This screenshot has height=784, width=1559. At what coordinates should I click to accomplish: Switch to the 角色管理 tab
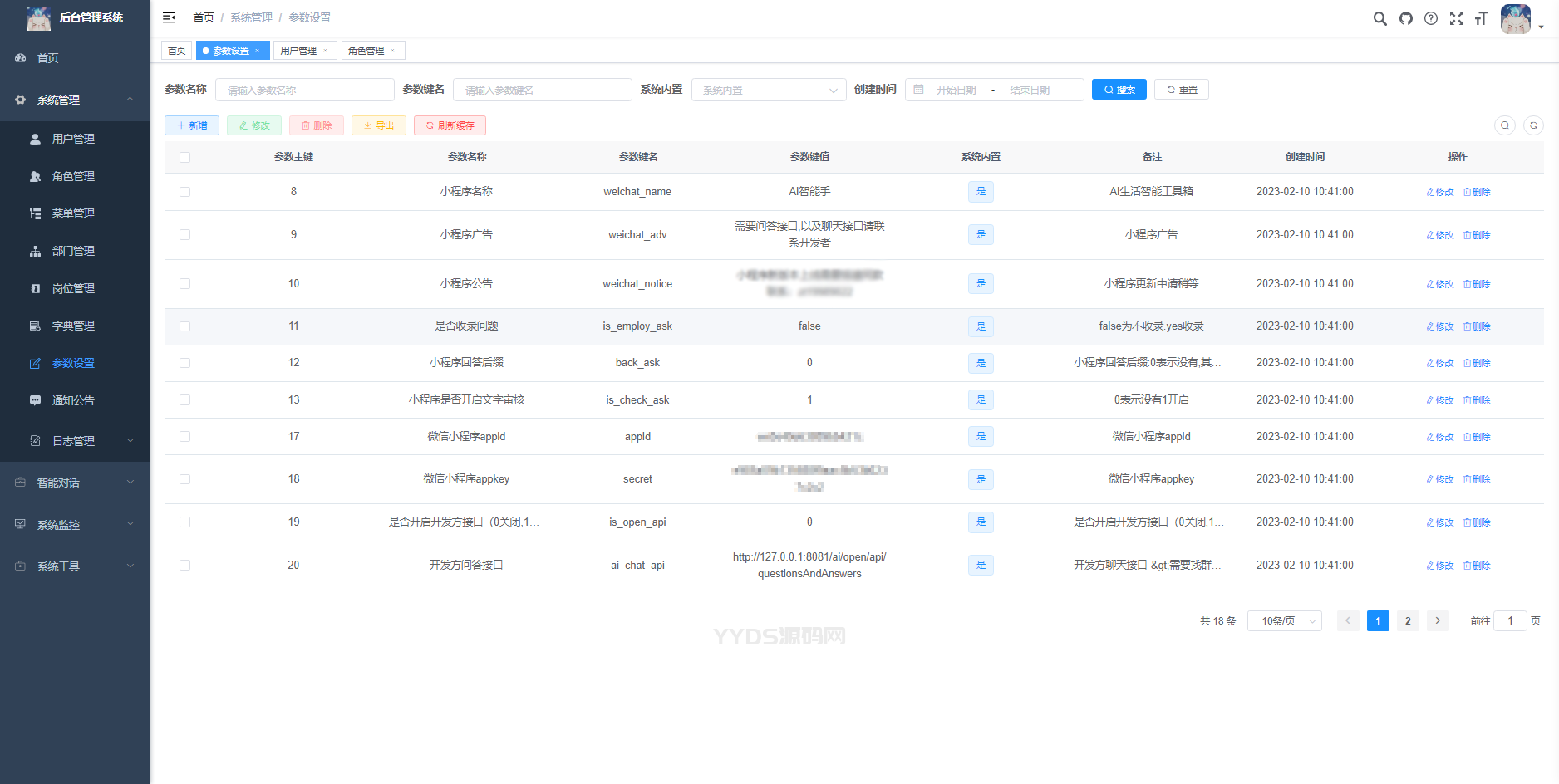click(x=366, y=51)
